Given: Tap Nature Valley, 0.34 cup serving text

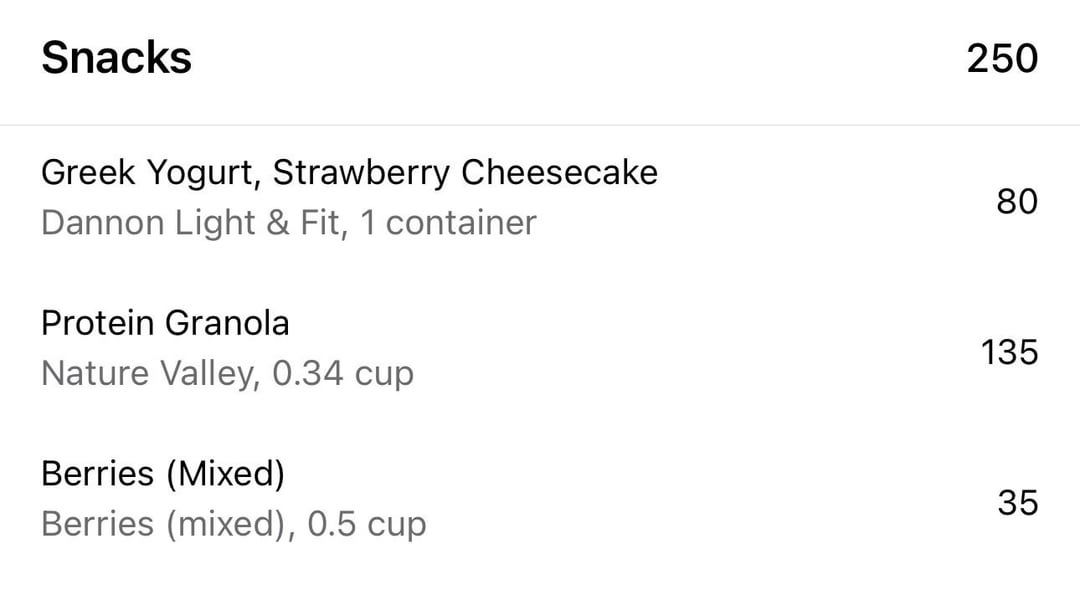Looking at the screenshot, I should tap(227, 374).
